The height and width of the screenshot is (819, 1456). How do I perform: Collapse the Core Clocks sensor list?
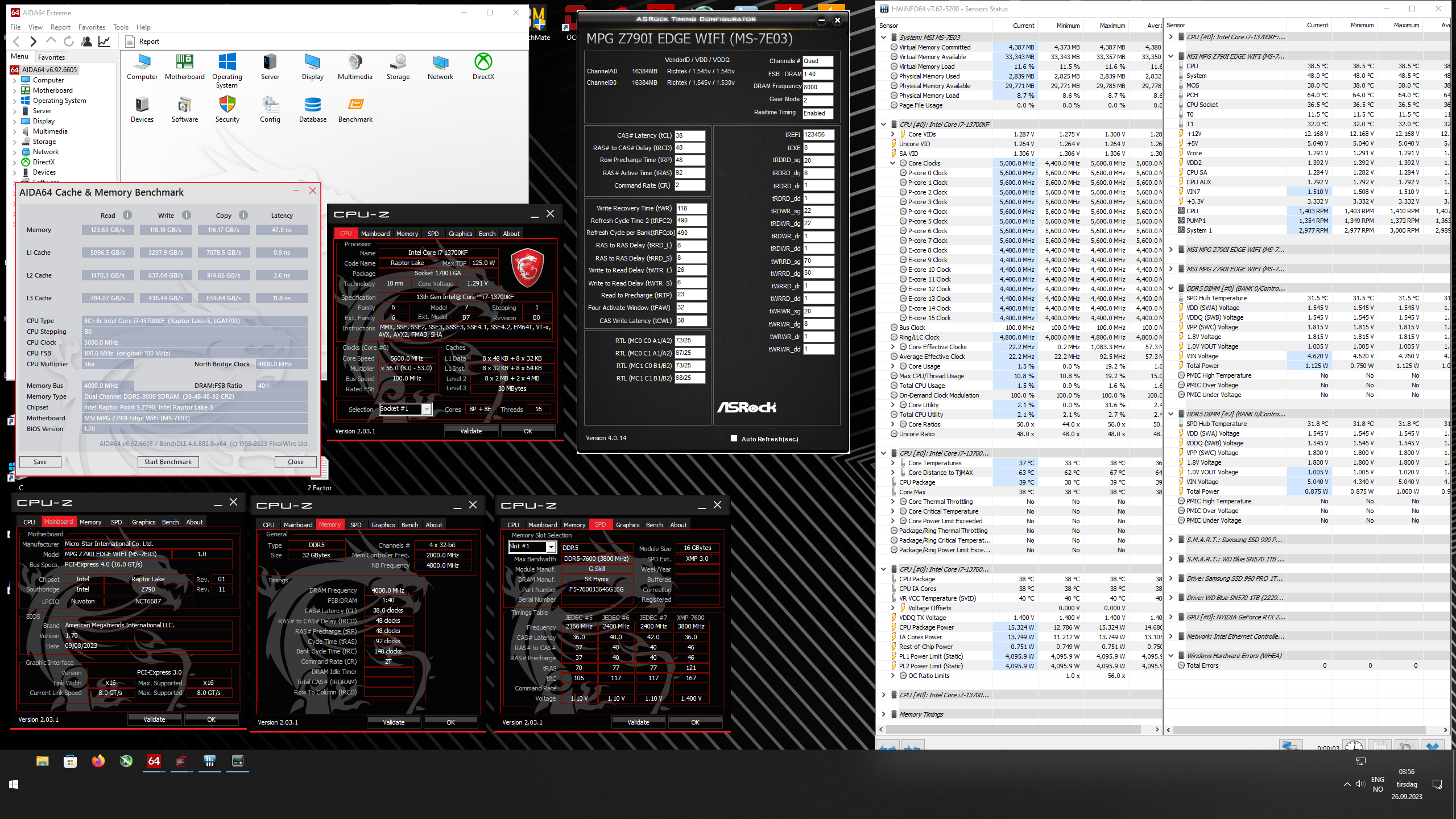[x=893, y=163]
